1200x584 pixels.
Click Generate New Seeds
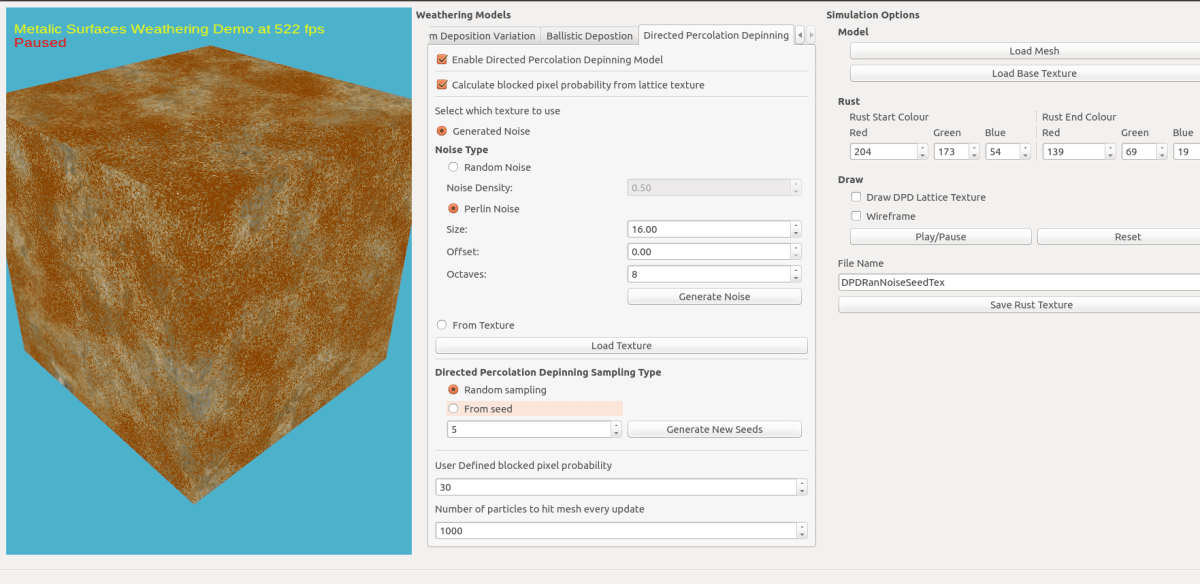(x=714, y=429)
